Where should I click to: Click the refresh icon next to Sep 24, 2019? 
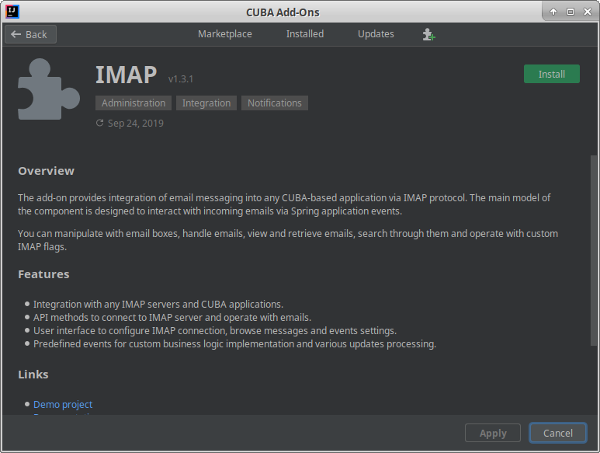[x=99, y=123]
